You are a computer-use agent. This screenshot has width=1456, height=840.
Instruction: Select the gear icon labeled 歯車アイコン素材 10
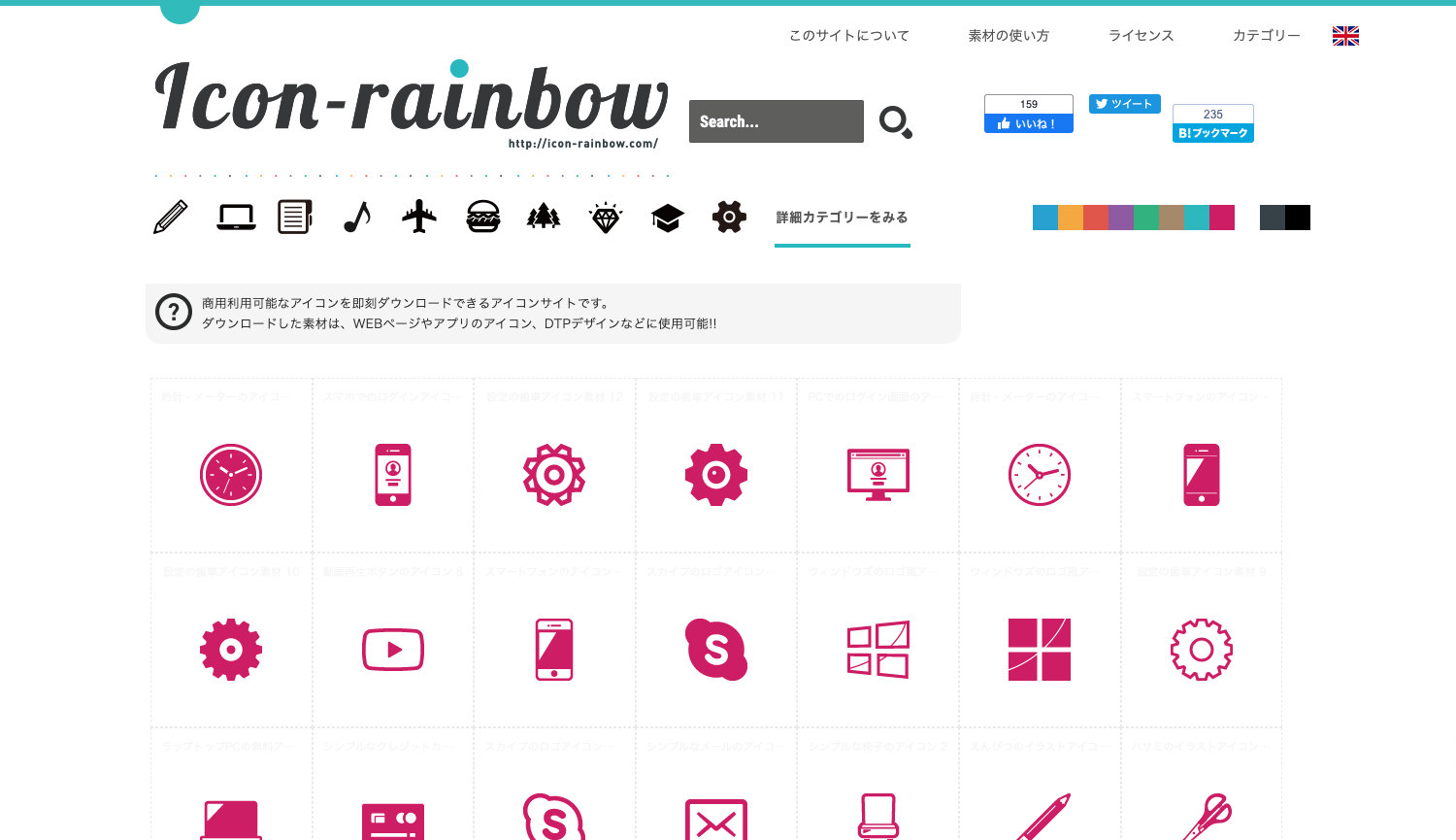click(231, 650)
